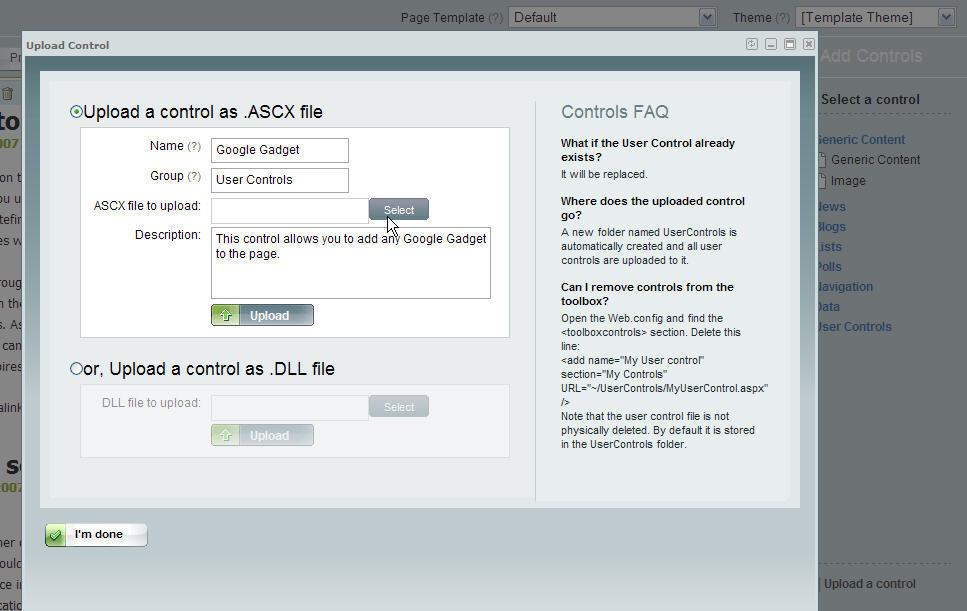Select the DLL file upload radio option
967x611 pixels.
[76, 369]
